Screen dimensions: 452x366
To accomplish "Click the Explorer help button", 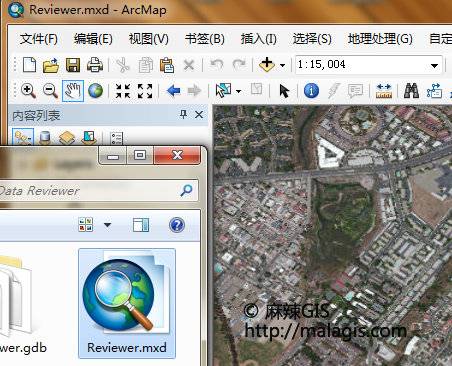I will click(x=177, y=225).
